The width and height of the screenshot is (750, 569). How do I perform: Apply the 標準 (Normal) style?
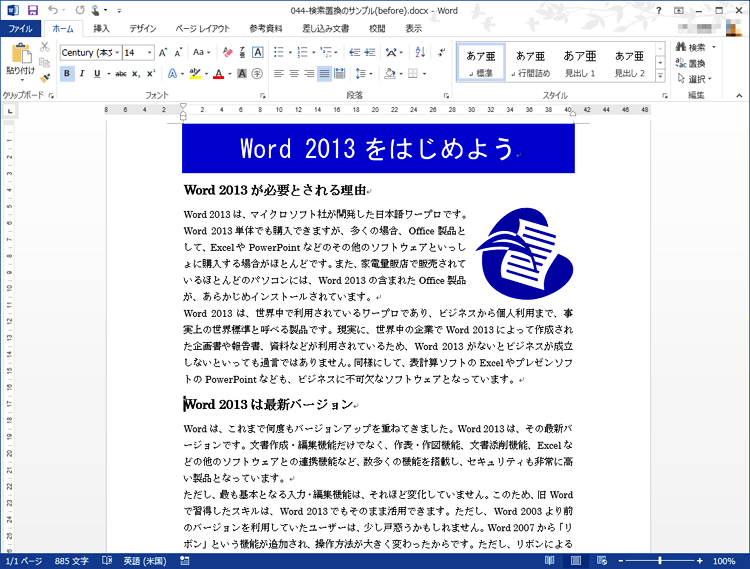(x=481, y=63)
